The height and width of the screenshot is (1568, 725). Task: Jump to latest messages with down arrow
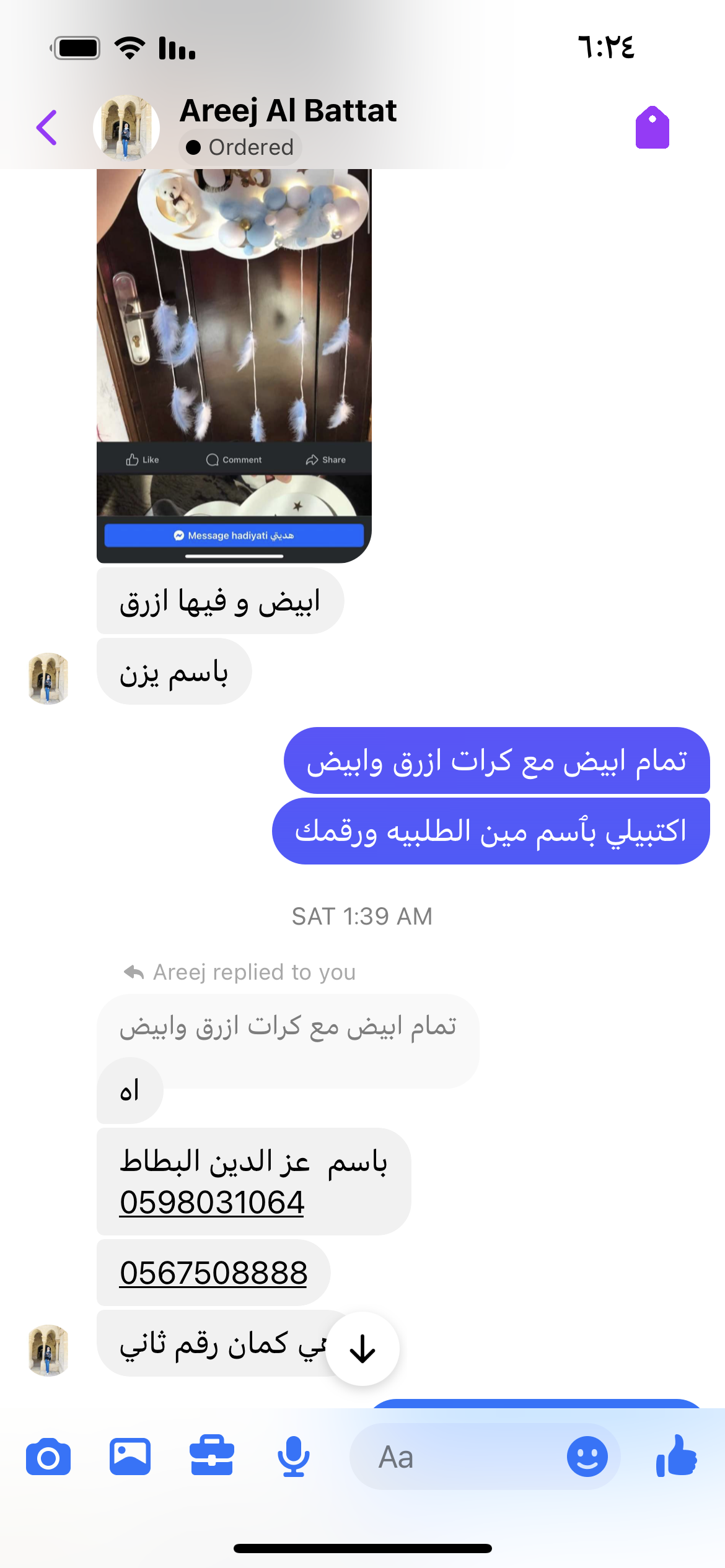pos(362,1348)
